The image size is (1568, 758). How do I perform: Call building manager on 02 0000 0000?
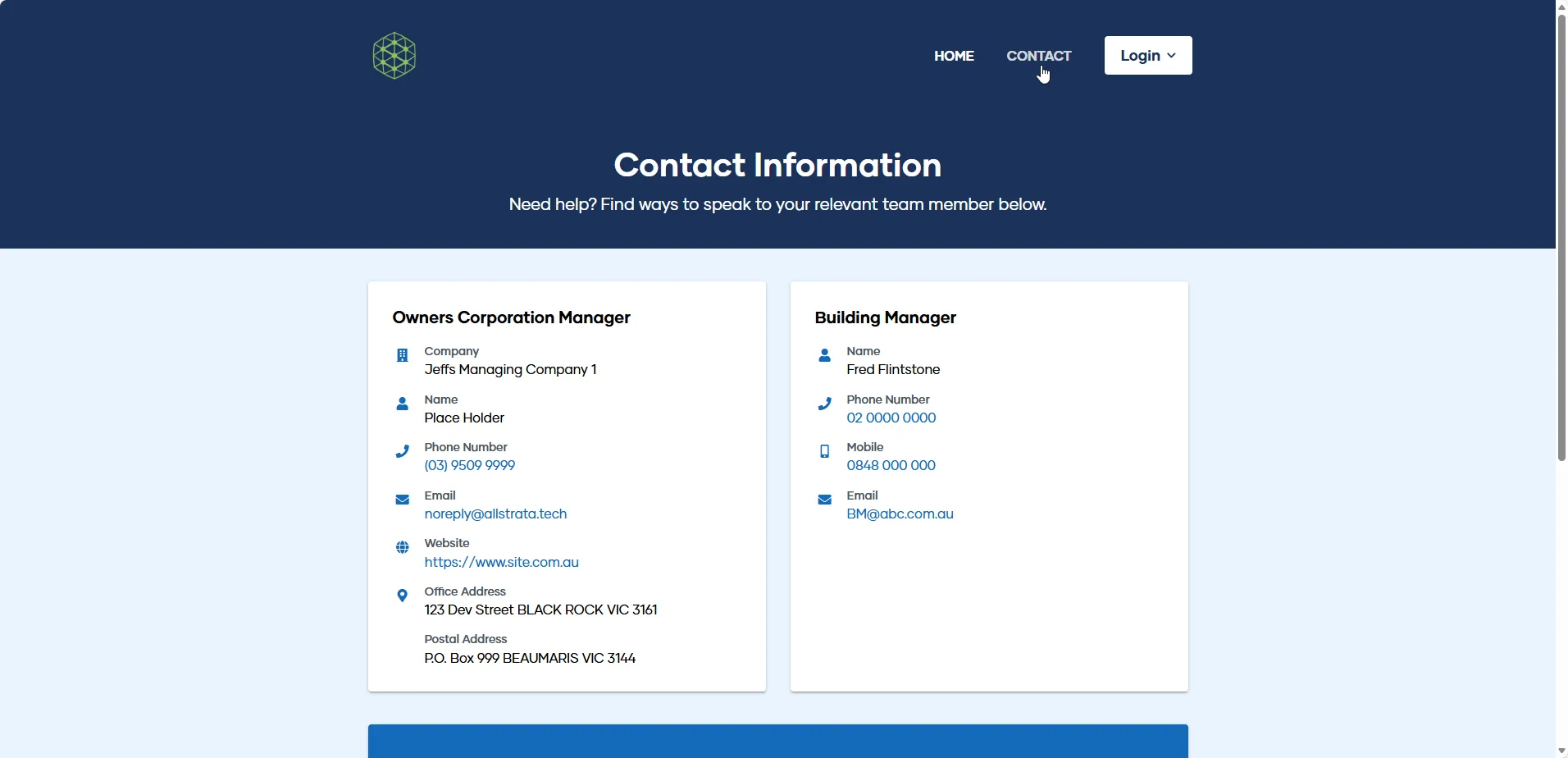[891, 418]
